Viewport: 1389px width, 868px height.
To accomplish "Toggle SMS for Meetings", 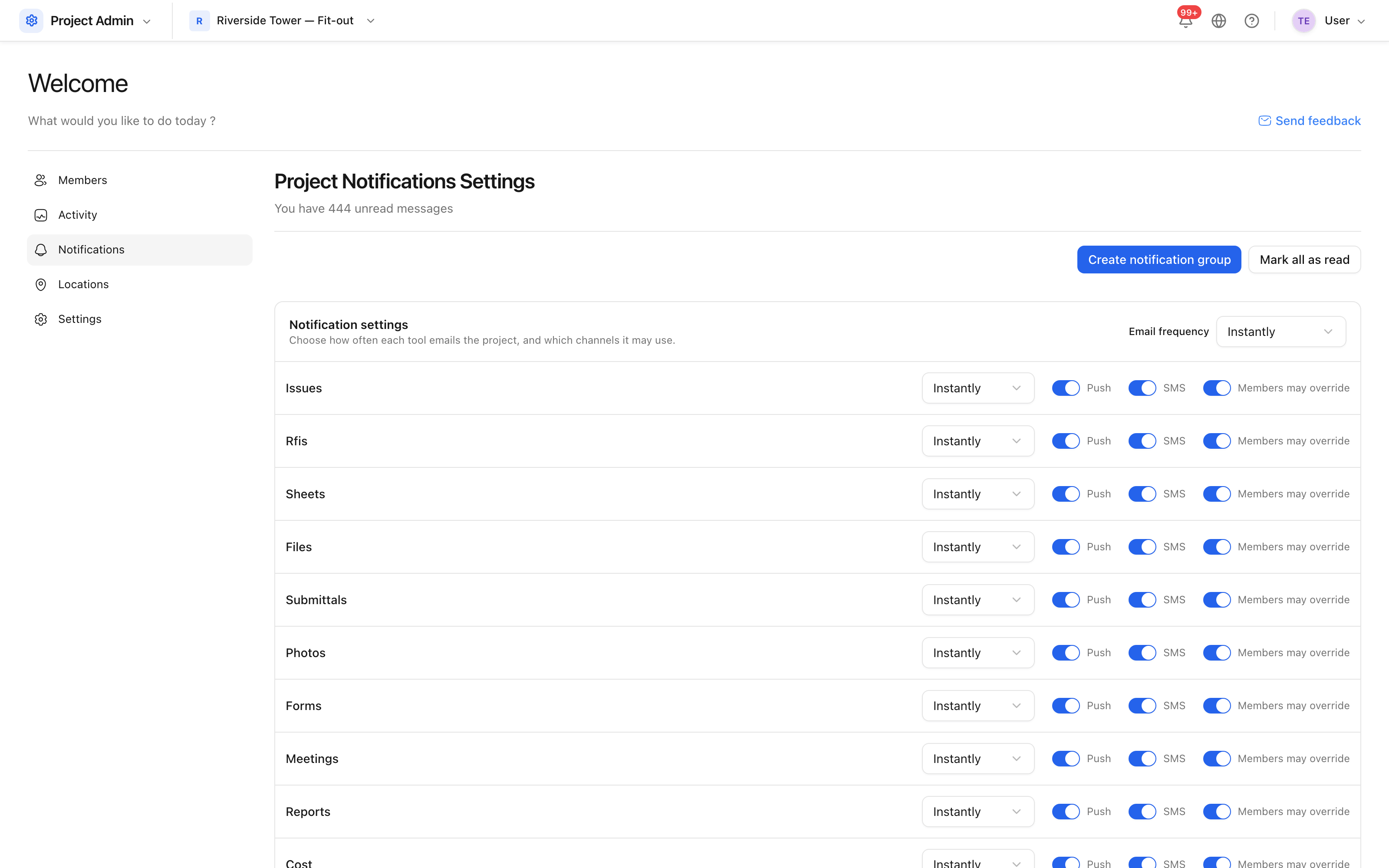I will 1142,758.
